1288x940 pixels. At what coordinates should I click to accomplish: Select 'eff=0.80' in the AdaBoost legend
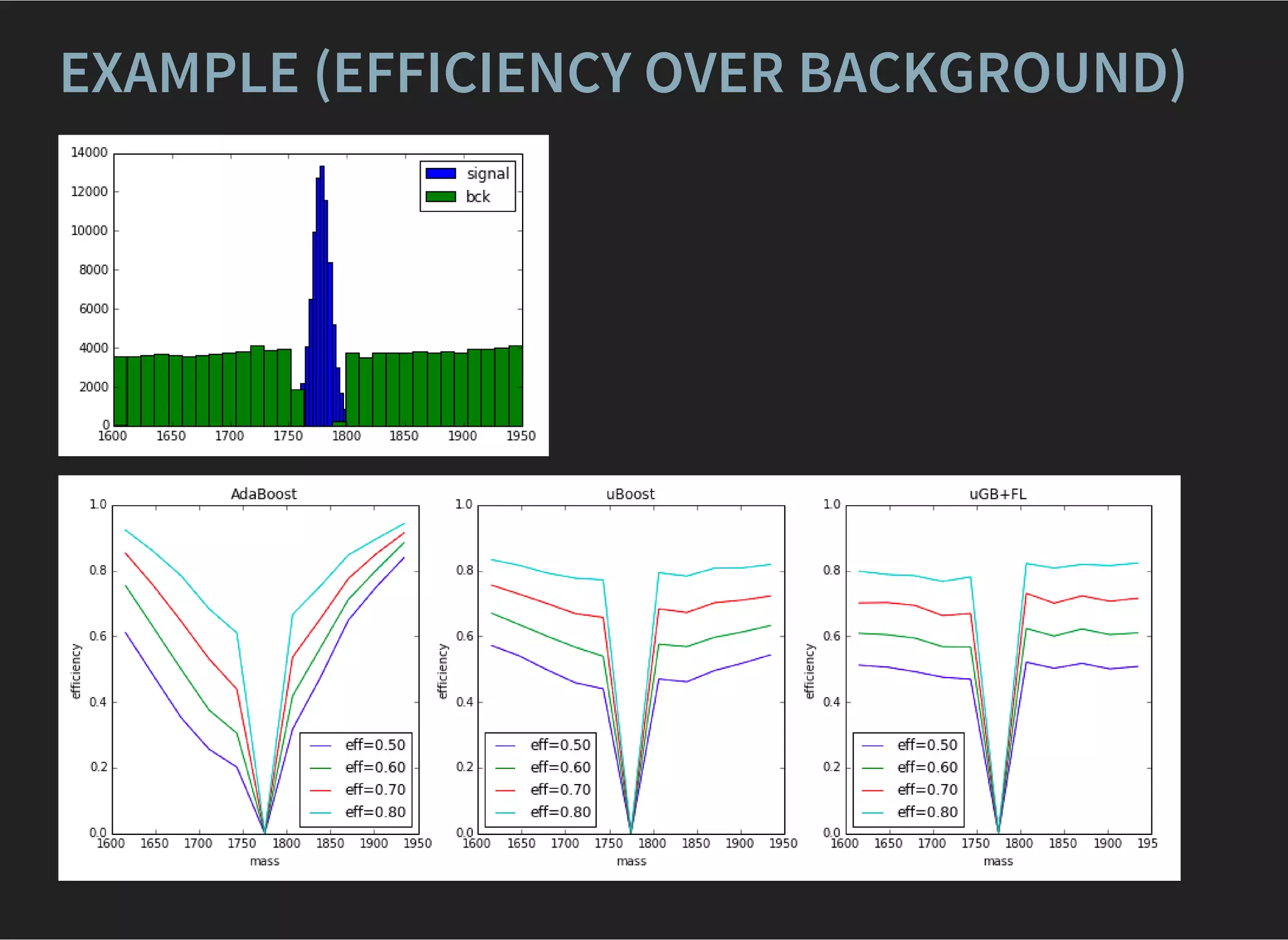(x=375, y=812)
